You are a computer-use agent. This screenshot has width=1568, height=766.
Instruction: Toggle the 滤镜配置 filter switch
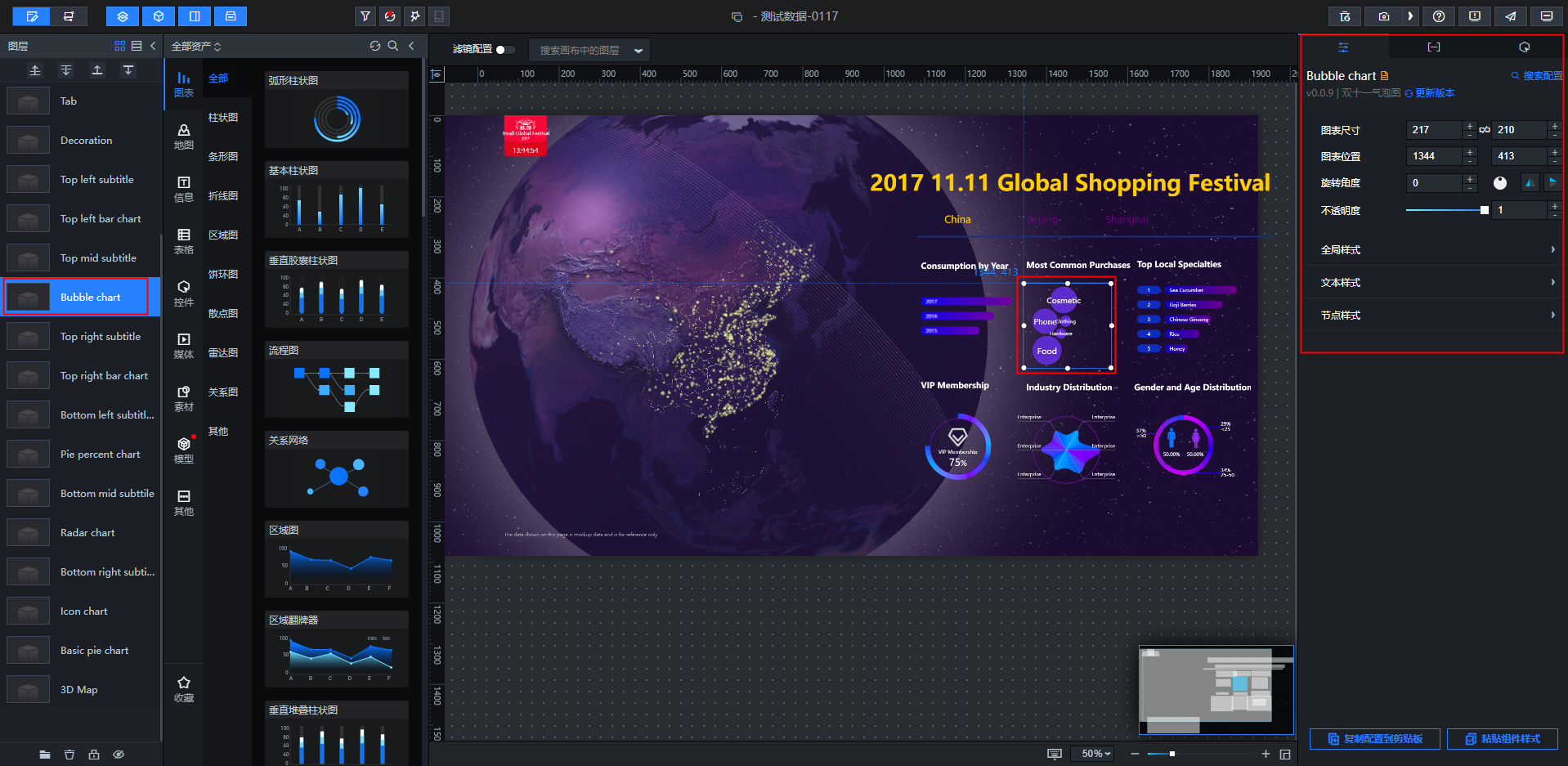click(x=505, y=50)
